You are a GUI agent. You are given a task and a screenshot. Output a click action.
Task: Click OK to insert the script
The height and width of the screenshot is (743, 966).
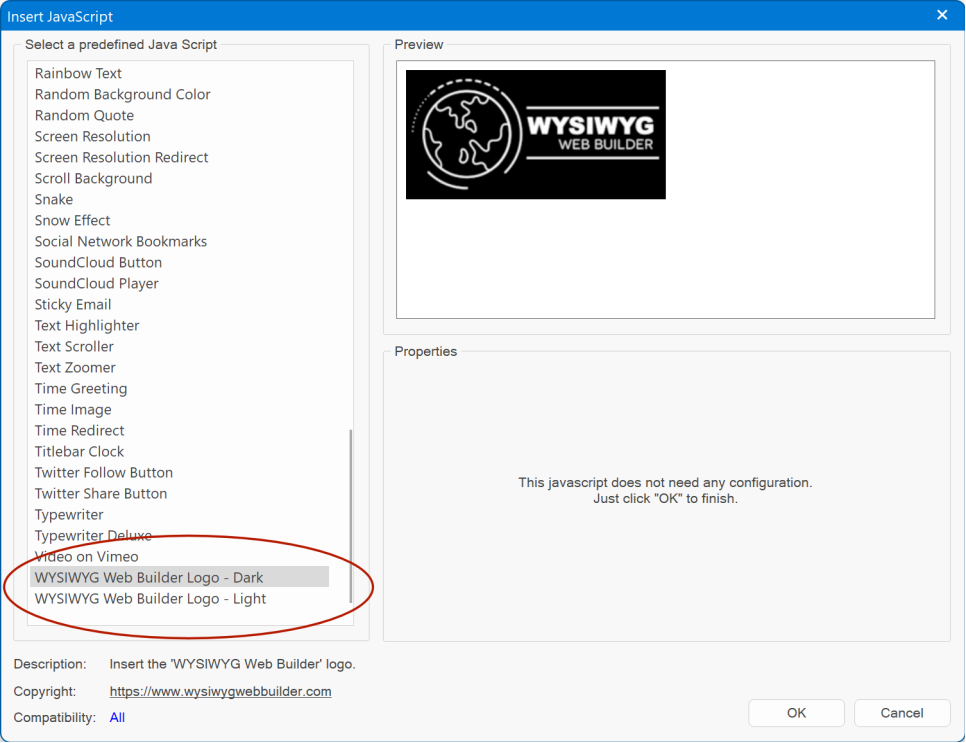pos(796,713)
